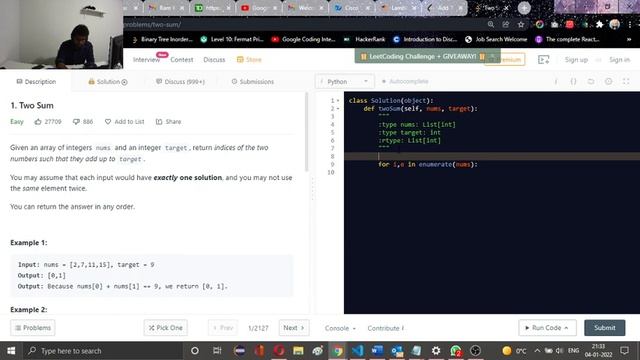Collapse the class Solution code fold arrow
640x360 pixels.
pos(338,101)
